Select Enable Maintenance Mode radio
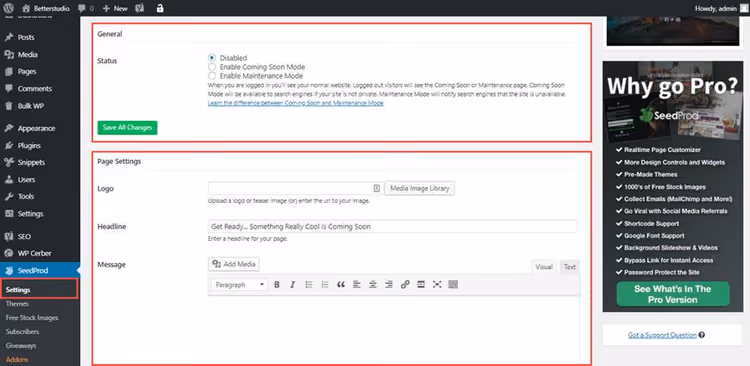 (x=212, y=76)
